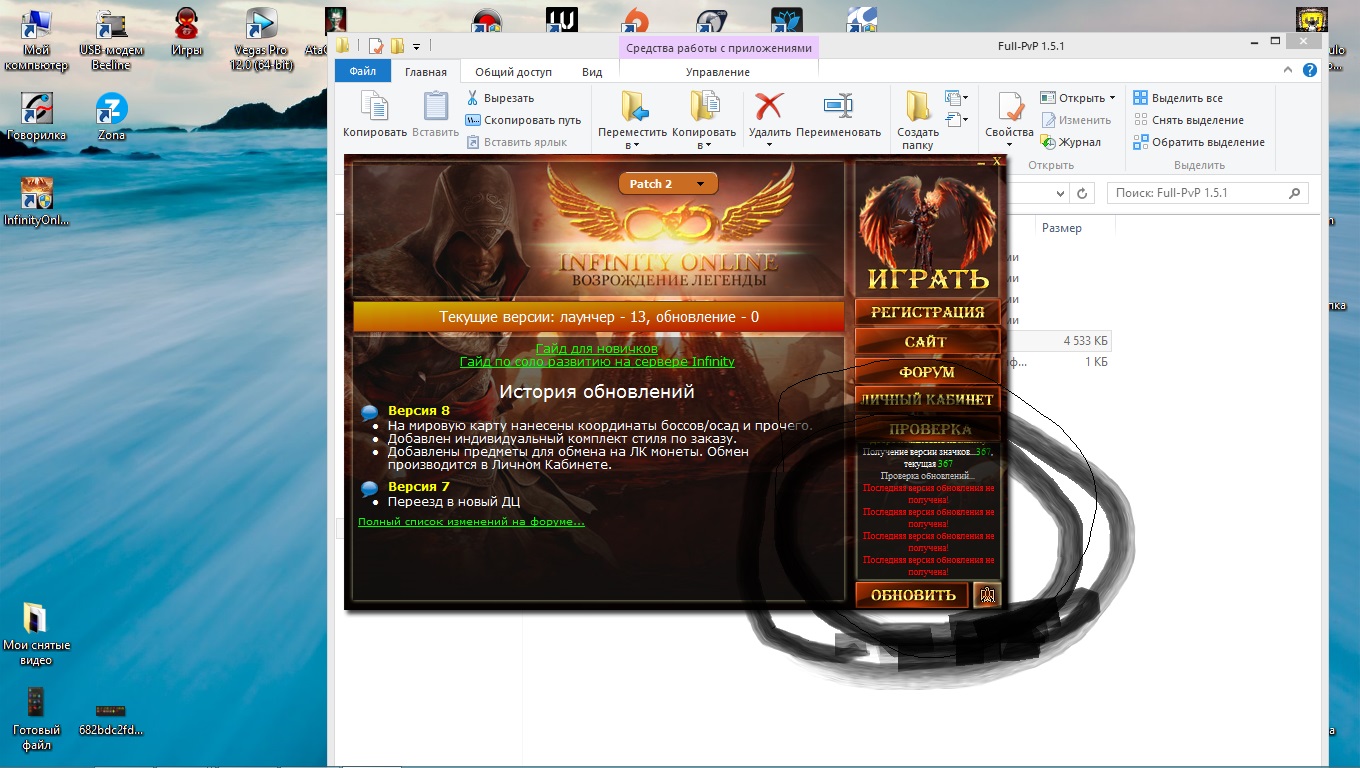This screenshot has width=1360, height=768.
Task: Open the full changes list forum link
Action: tap(471, 522)
